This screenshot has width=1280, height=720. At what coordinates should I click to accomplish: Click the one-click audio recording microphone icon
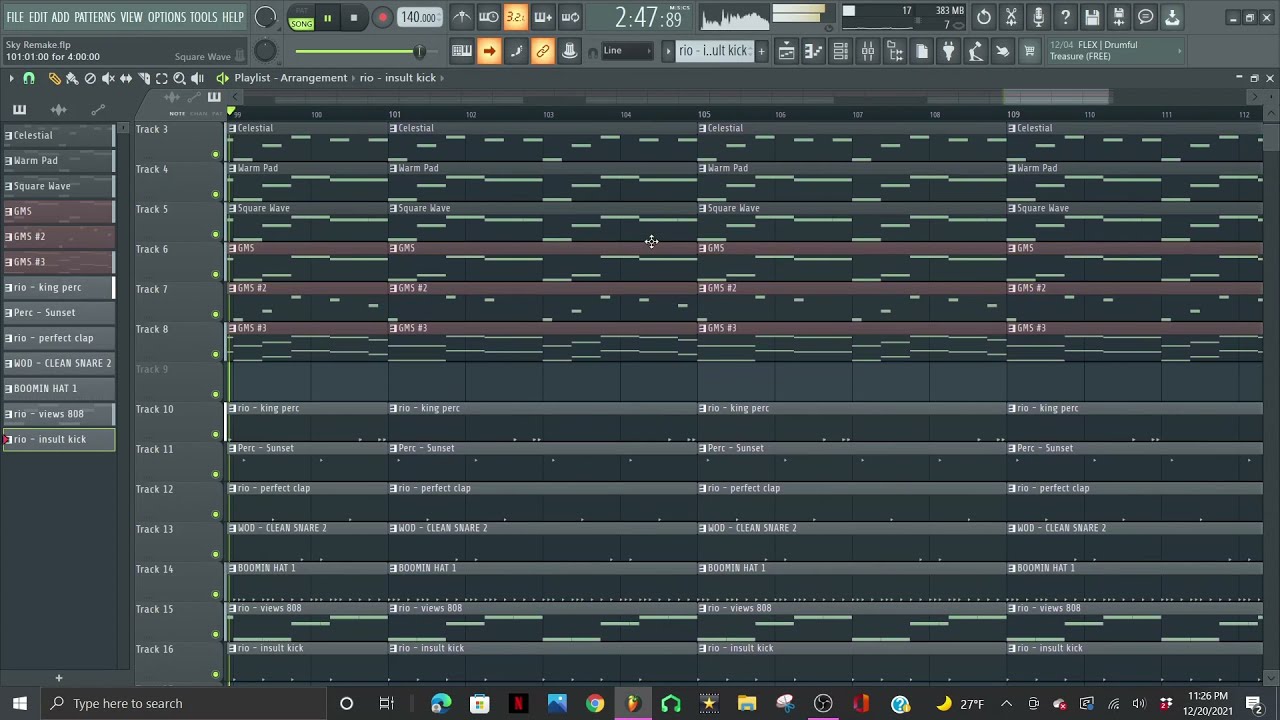(1038, 17)
